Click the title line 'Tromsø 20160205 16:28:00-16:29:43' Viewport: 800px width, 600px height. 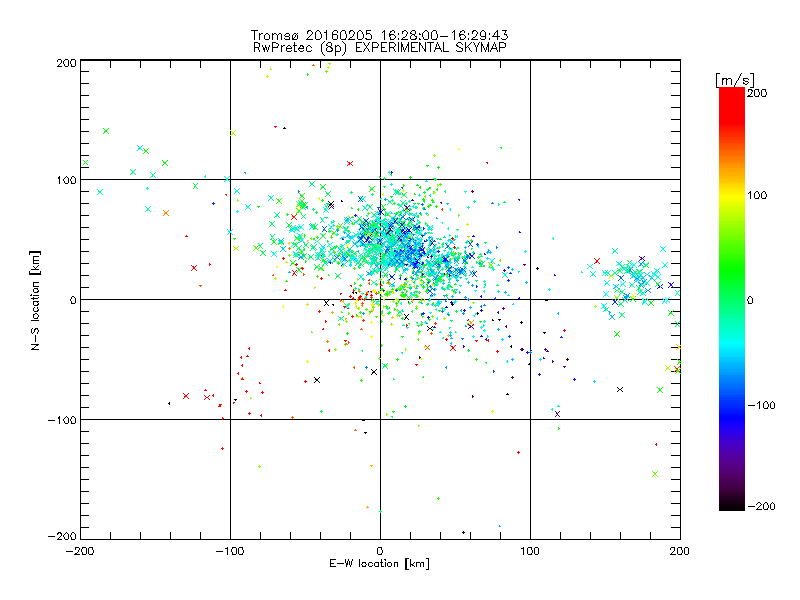click(379, 35)
